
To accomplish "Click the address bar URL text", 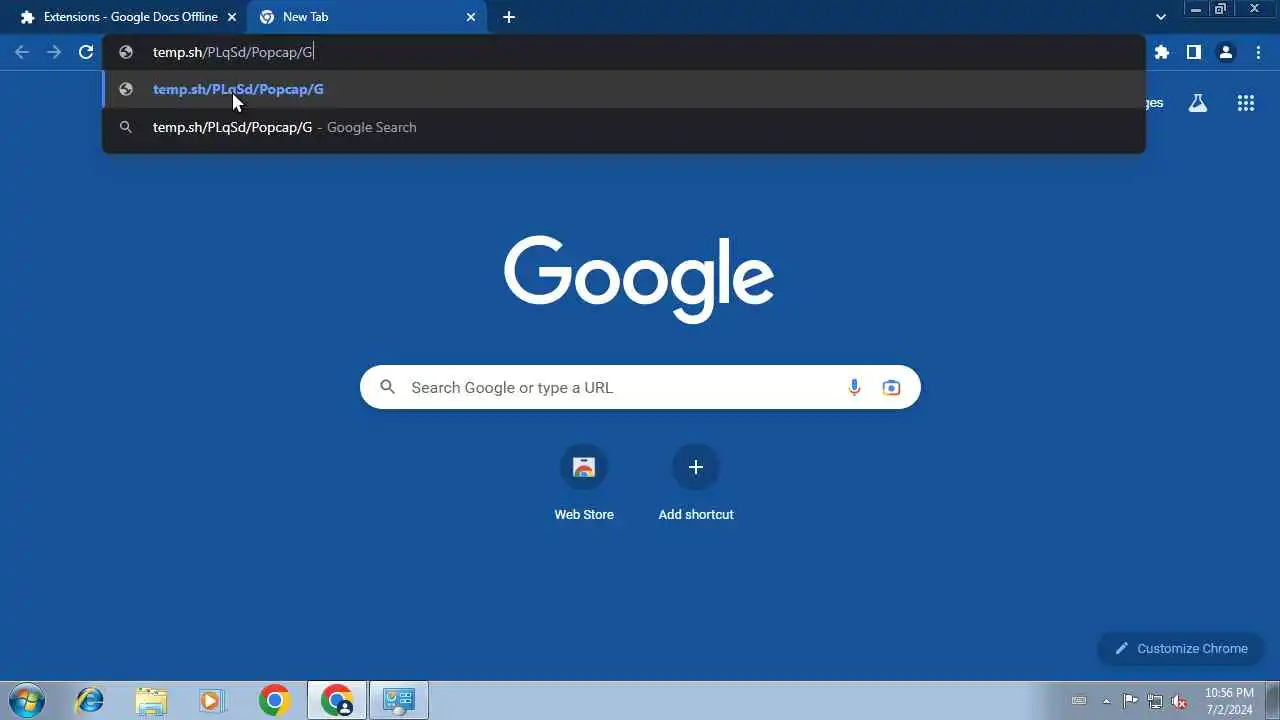I will pyautogui.click(x=233, y=52).
